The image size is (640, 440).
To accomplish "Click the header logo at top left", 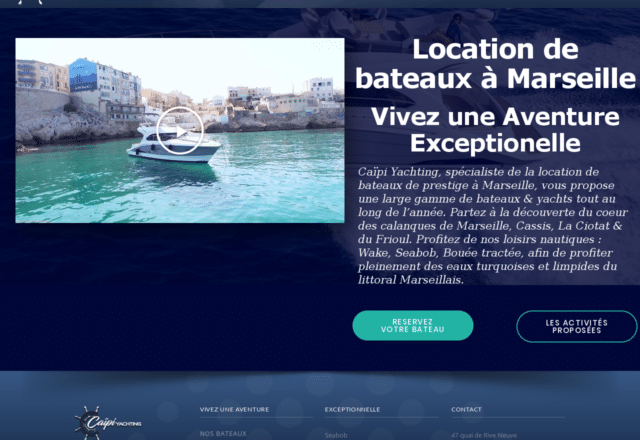I will [31, 2].
